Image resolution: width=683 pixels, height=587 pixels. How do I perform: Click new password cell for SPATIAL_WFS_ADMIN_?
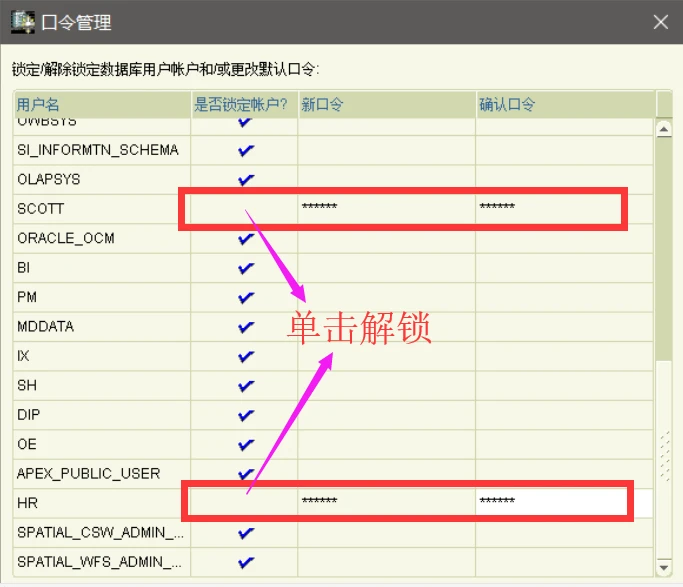pos(387,562)
